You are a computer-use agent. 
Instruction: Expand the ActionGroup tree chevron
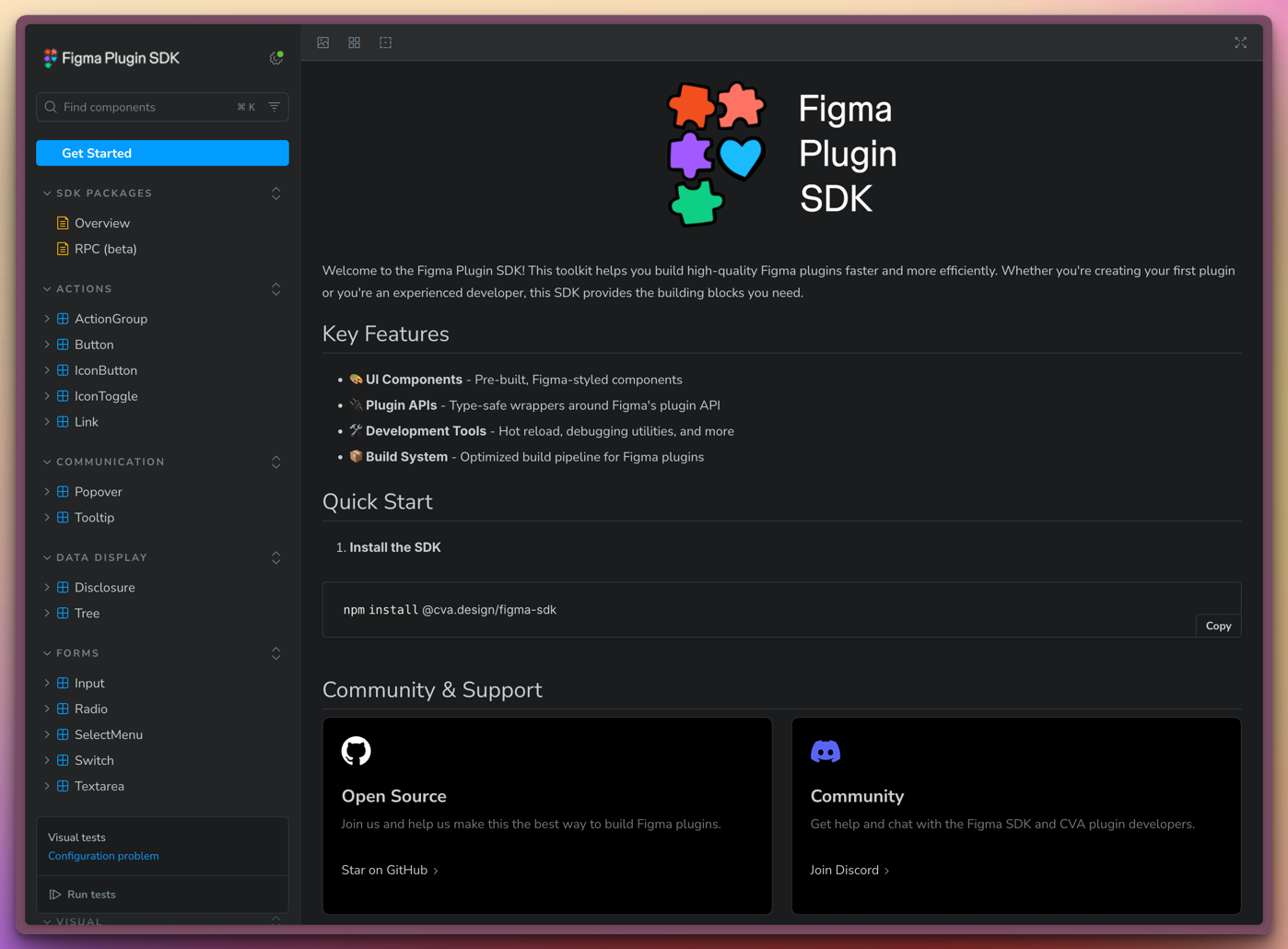47,319
